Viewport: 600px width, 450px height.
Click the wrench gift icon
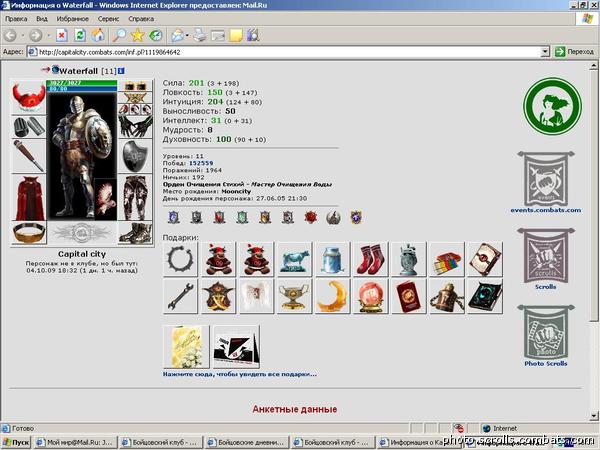coord(180,296)
